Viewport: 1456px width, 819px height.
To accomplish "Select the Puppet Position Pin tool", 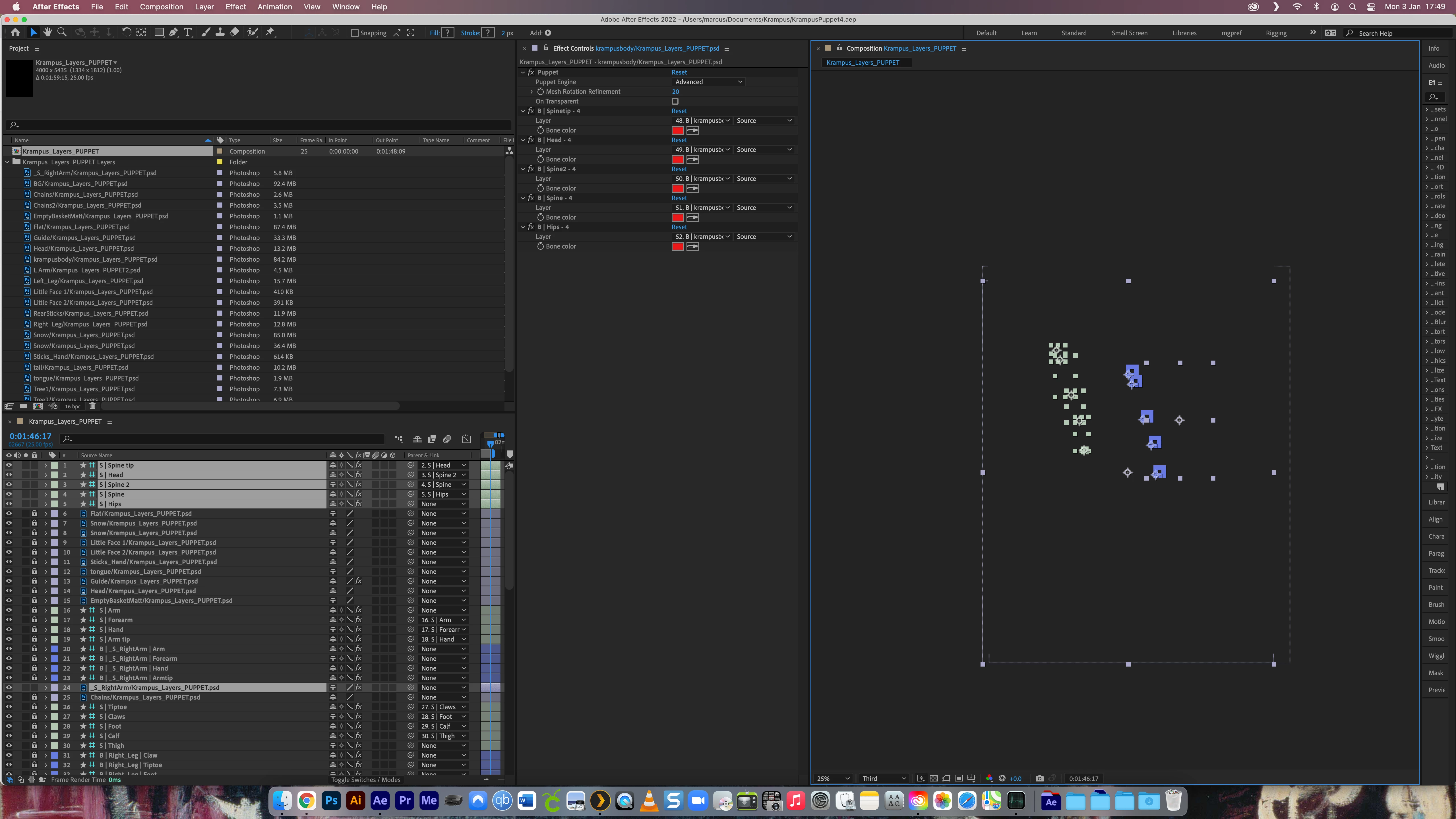I will (270, 33).
